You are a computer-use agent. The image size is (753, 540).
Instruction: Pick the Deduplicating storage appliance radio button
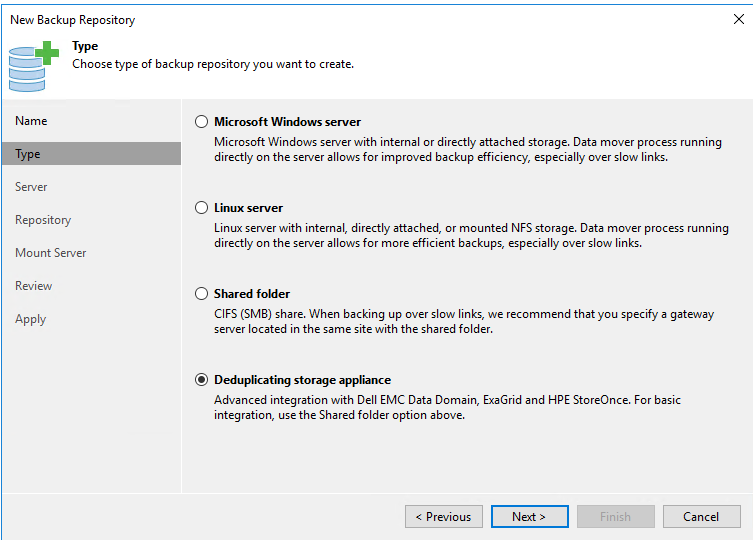pyautogui.click(x=202, y=380)
